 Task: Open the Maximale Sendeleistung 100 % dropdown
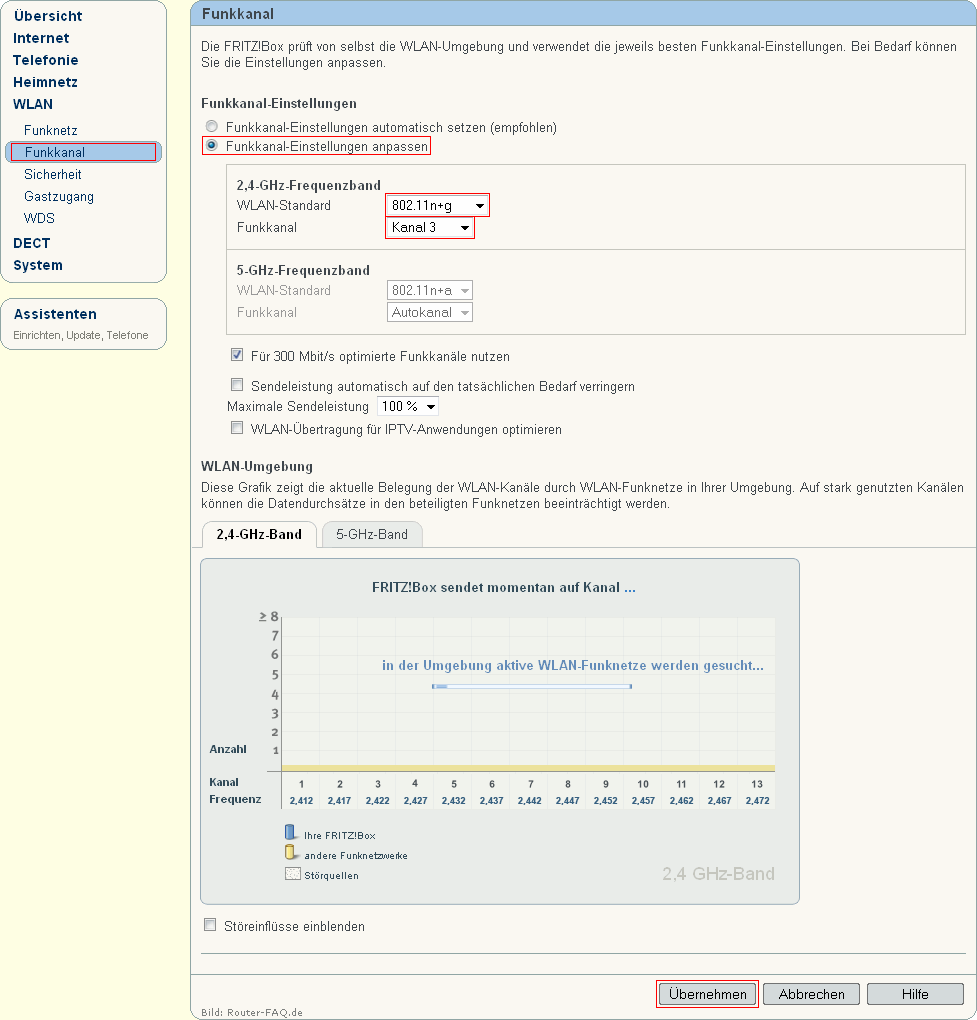point(408,407)
